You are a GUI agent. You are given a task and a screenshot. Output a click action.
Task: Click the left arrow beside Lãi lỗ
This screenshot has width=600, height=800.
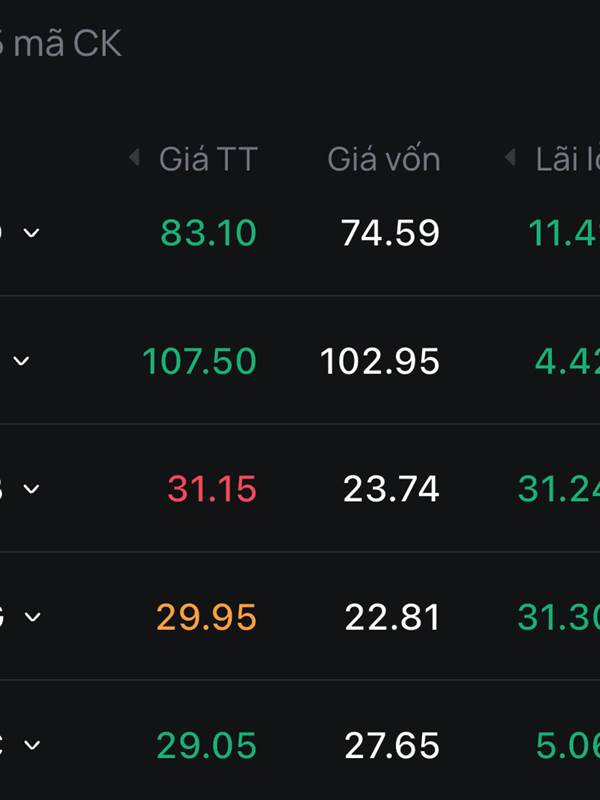click(x=510, y=158)
